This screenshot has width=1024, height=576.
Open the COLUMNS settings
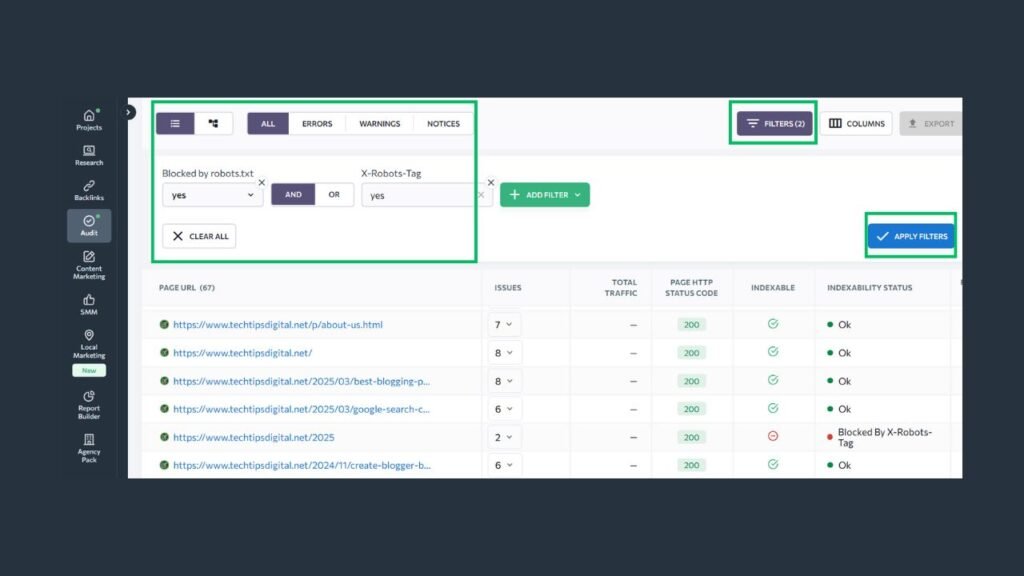pos(856,123)
